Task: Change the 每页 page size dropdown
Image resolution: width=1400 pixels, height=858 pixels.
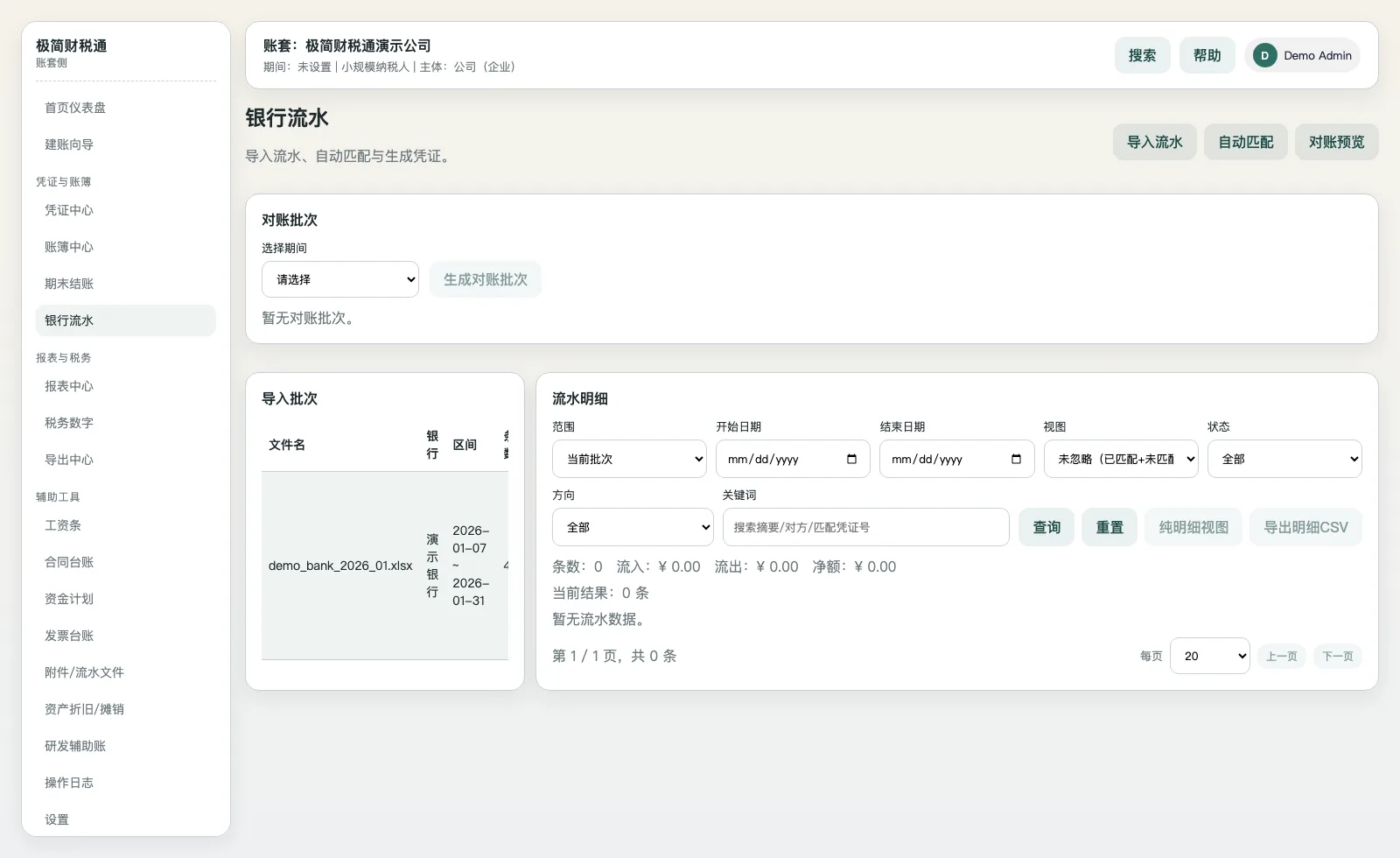Action: click(1210, 655)
